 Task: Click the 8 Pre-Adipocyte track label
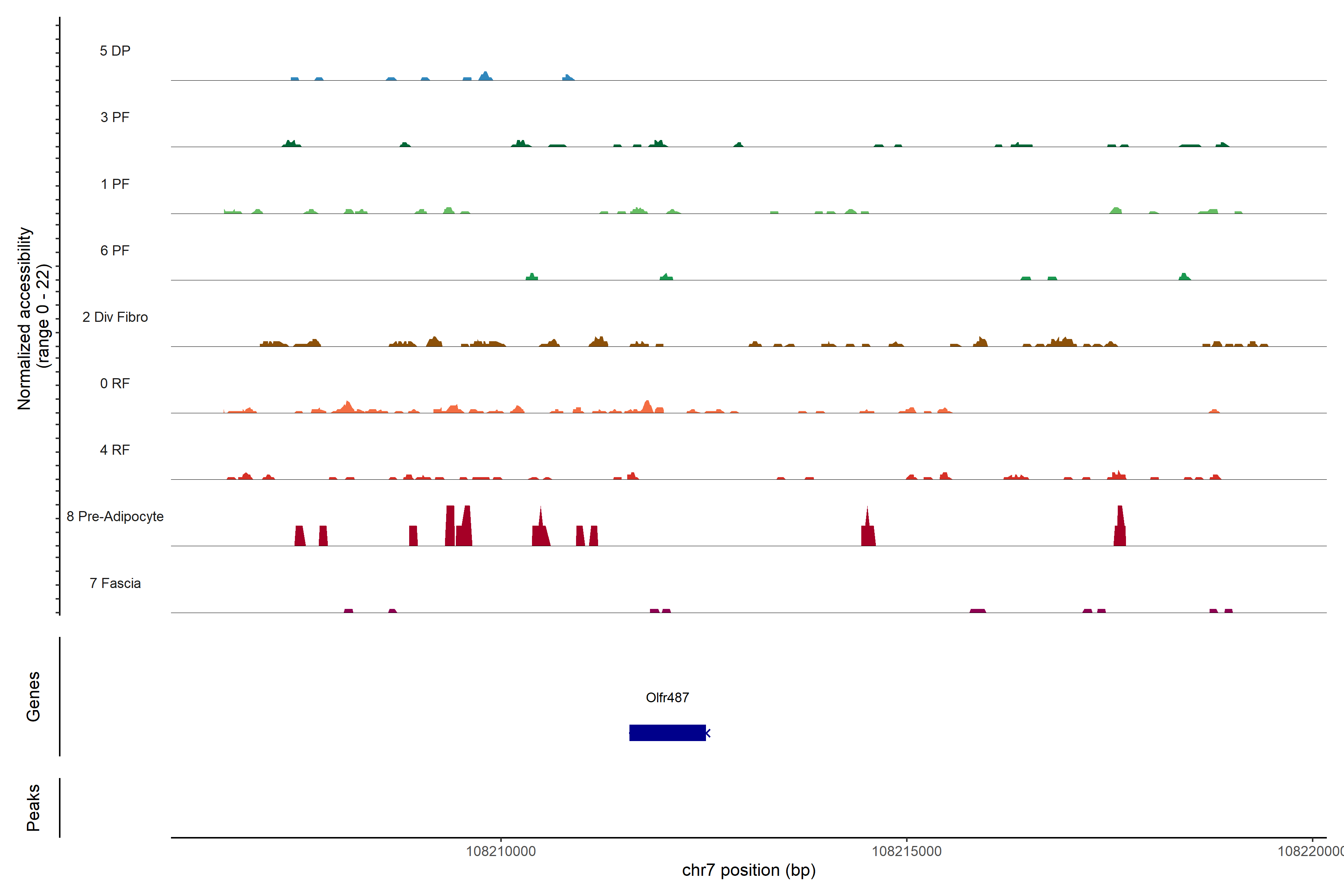pos(115,517)
